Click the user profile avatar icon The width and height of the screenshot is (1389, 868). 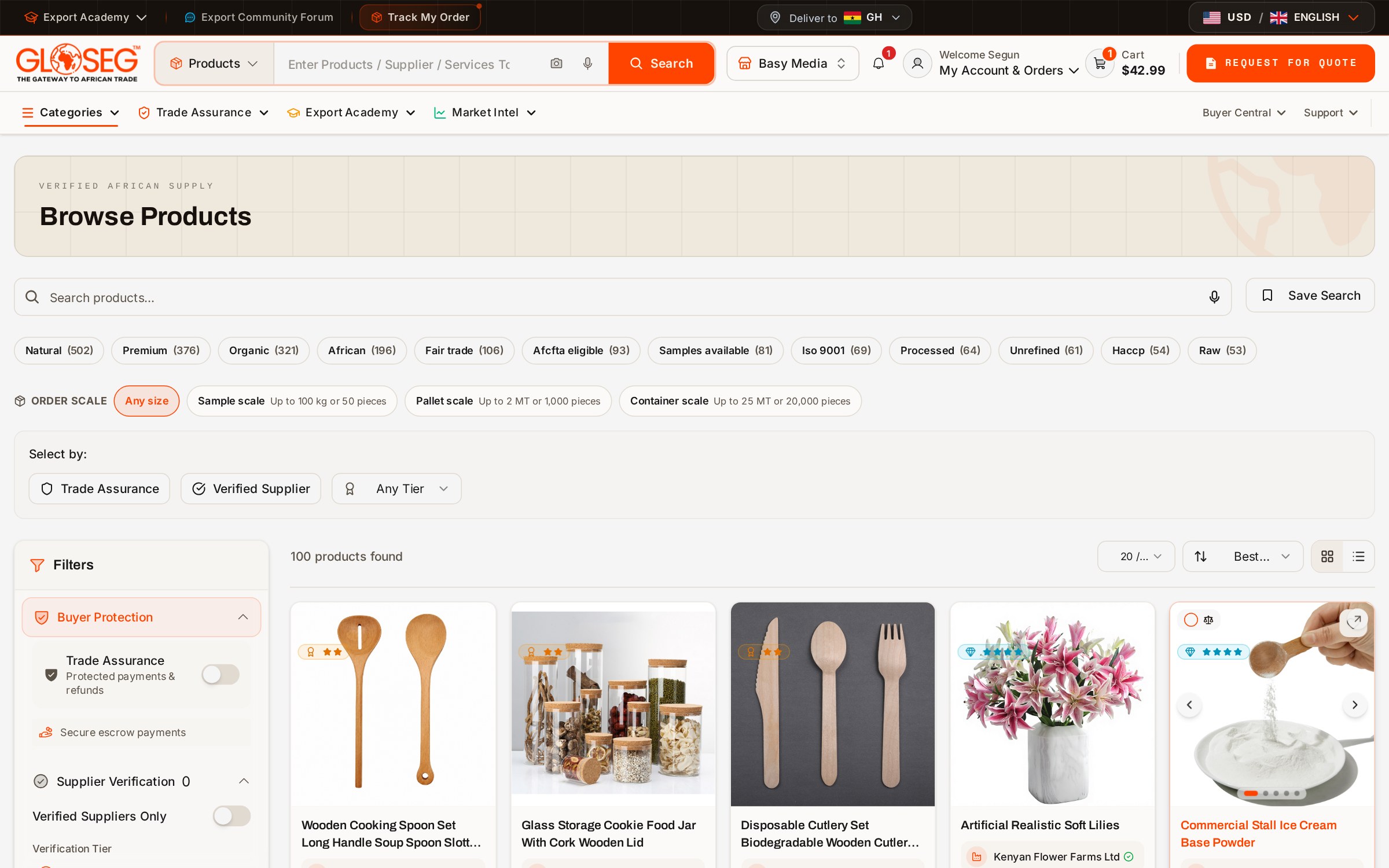917,64
